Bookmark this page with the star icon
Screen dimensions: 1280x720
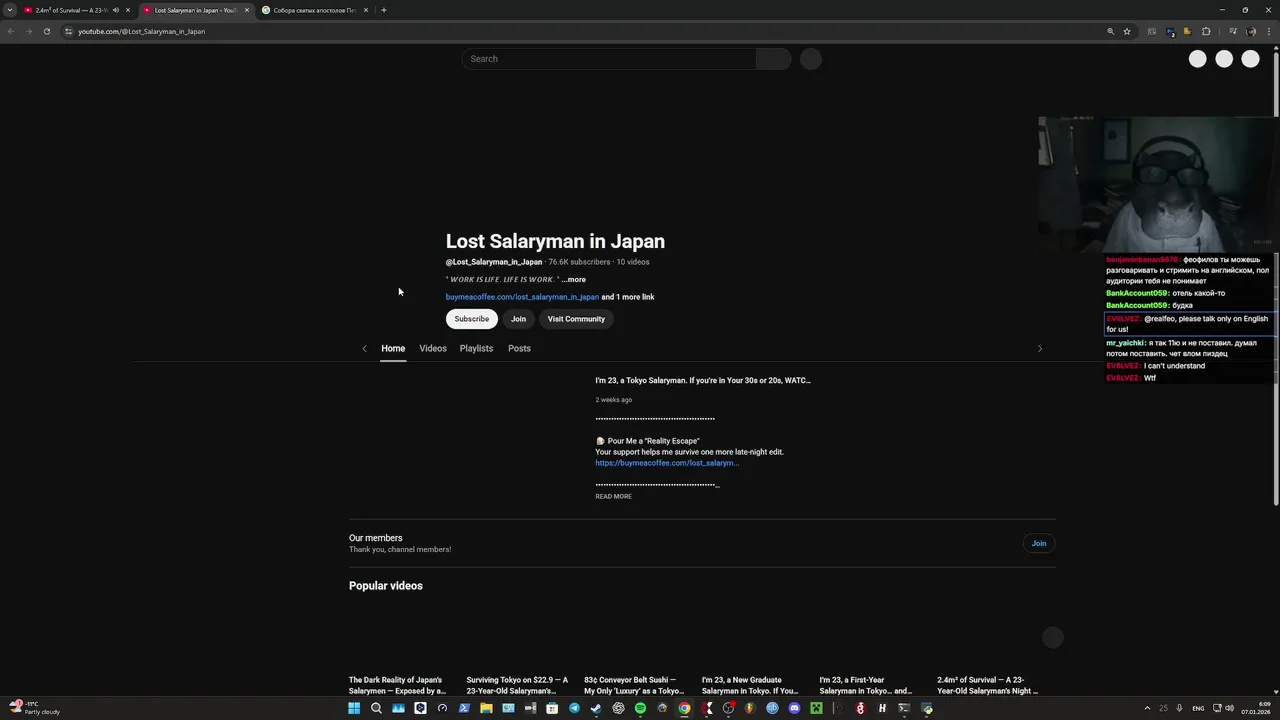[x=1127, y=31]
